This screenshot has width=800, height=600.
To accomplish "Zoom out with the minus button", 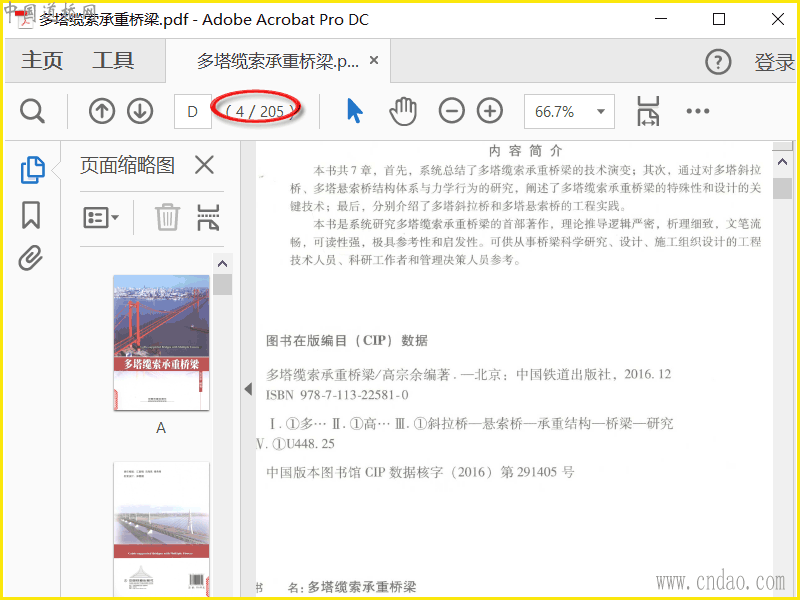I will coord(452,111).
